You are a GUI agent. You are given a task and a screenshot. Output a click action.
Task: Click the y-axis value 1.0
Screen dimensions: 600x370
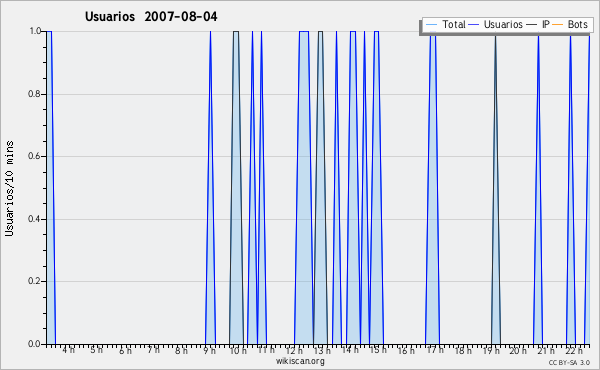click(x=35, y=31)
